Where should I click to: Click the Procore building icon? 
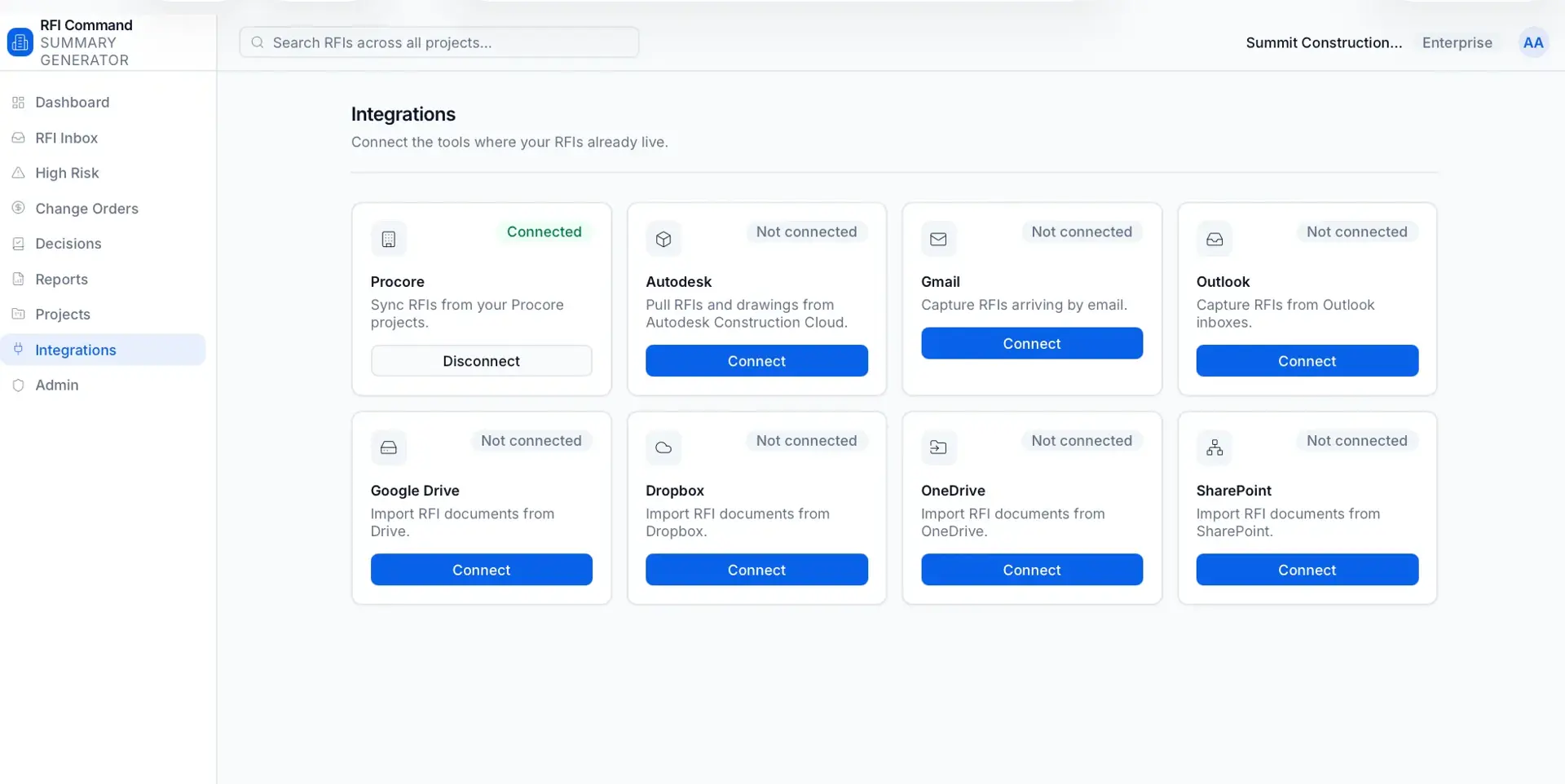(x=389, y=239)
